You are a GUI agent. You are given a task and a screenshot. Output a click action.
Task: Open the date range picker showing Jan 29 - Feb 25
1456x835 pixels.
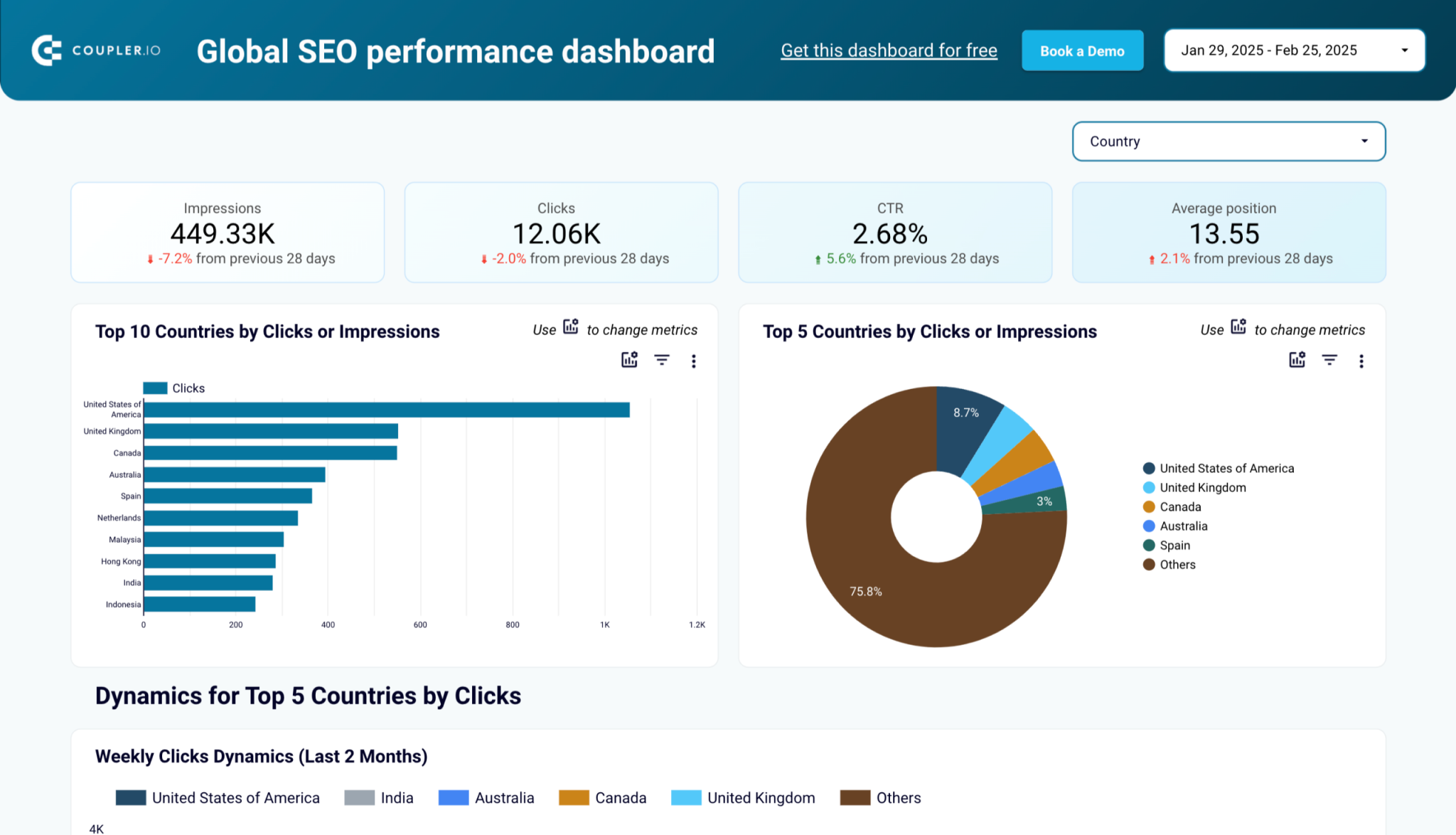pyautogui.click(x=1293, y=50)
